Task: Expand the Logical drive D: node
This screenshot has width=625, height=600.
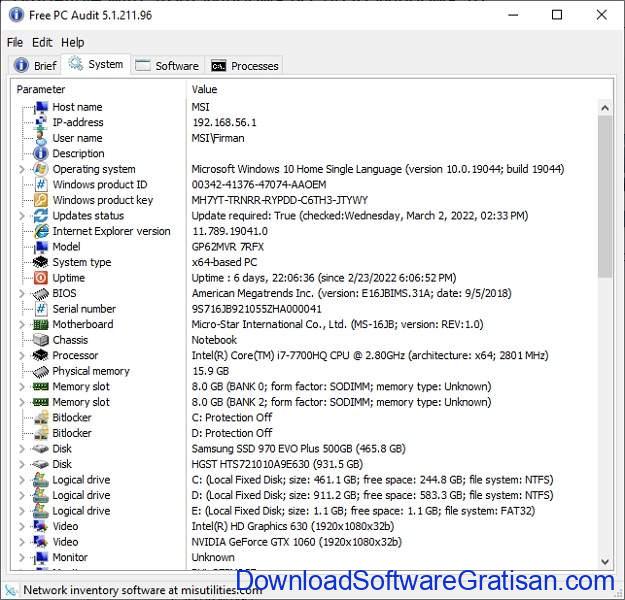Action: point(22,496)
